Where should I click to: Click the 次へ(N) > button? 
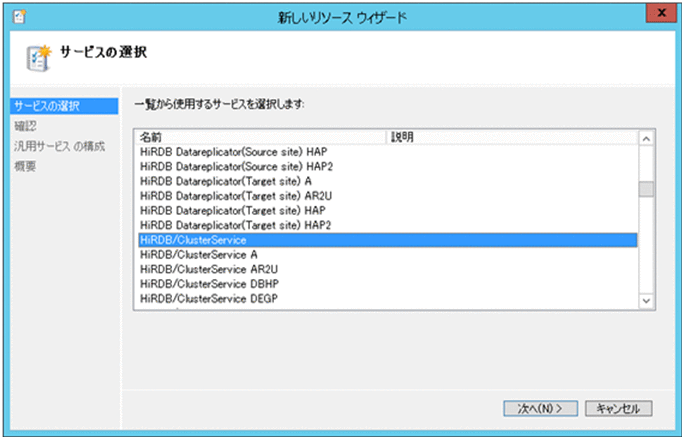coord(540,409)
